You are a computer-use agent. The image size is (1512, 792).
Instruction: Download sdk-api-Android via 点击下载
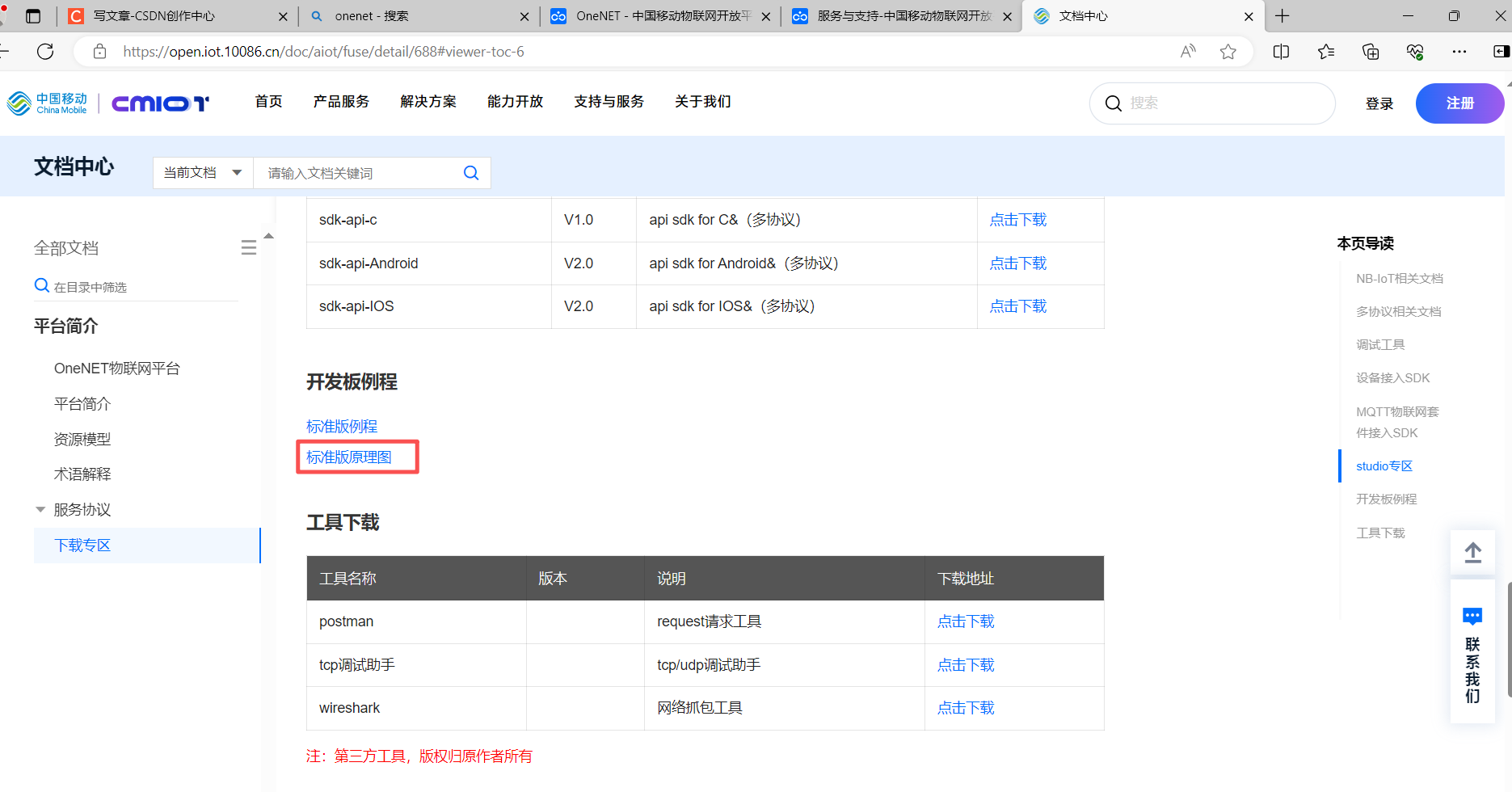point(1018,263)
